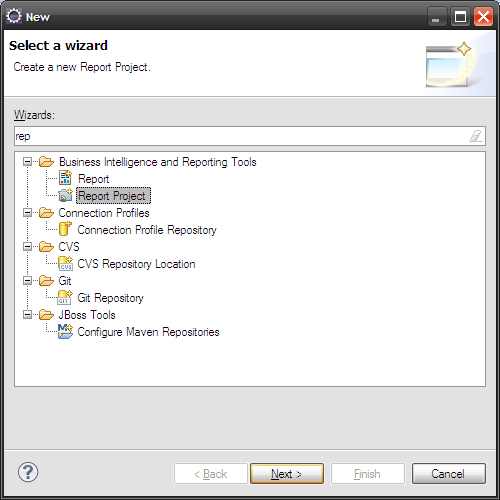Maximize the New dialog window

[x=460, y=17]
